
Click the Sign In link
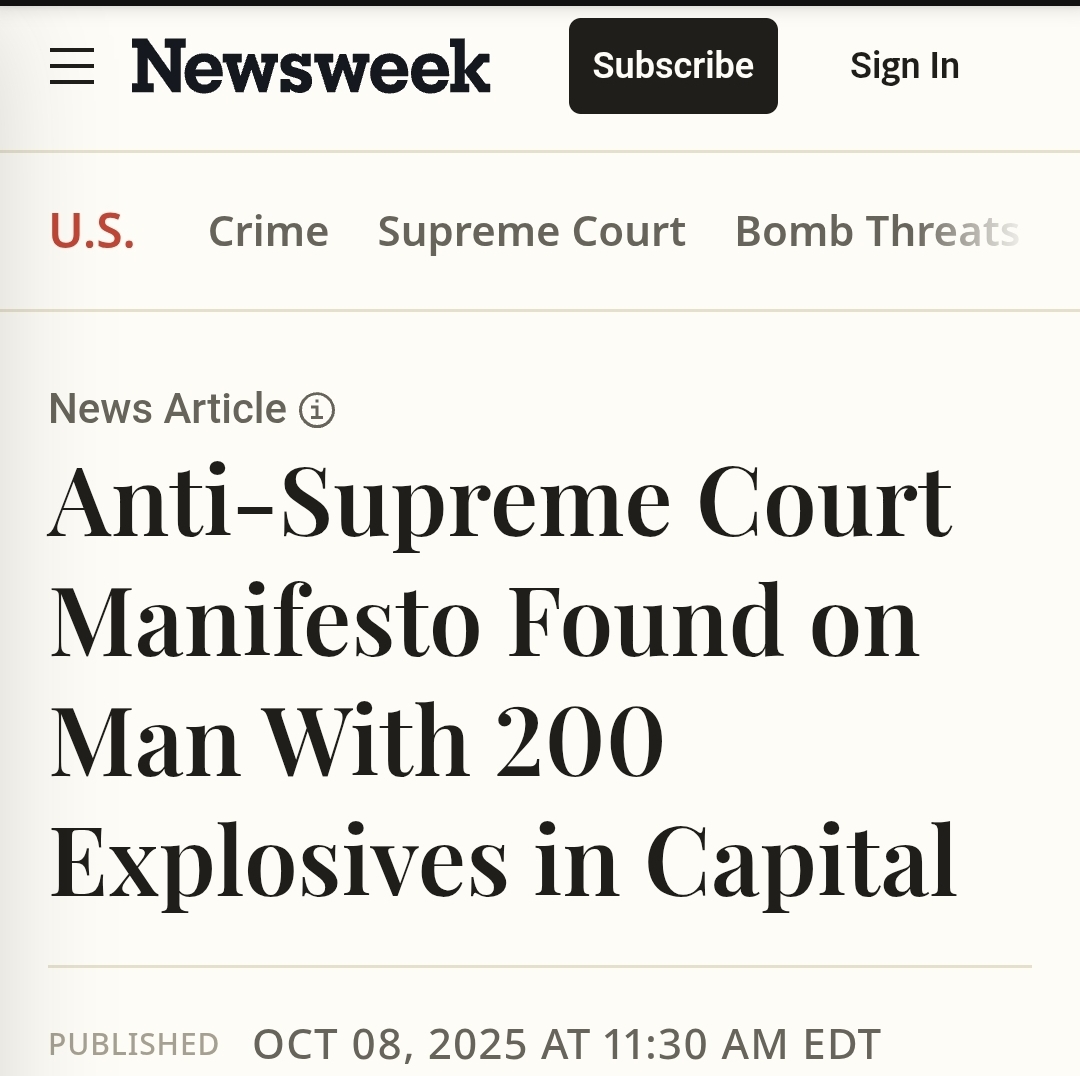904,66
